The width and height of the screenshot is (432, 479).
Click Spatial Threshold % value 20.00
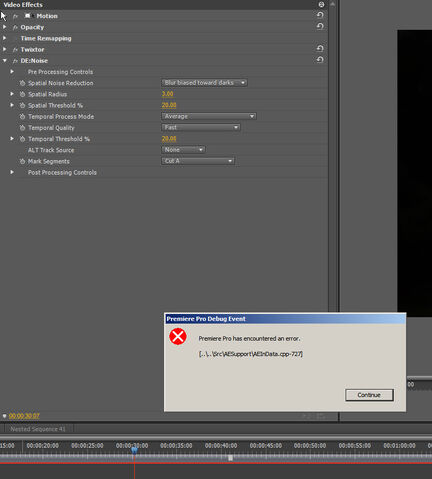click(x=169, y=105)
